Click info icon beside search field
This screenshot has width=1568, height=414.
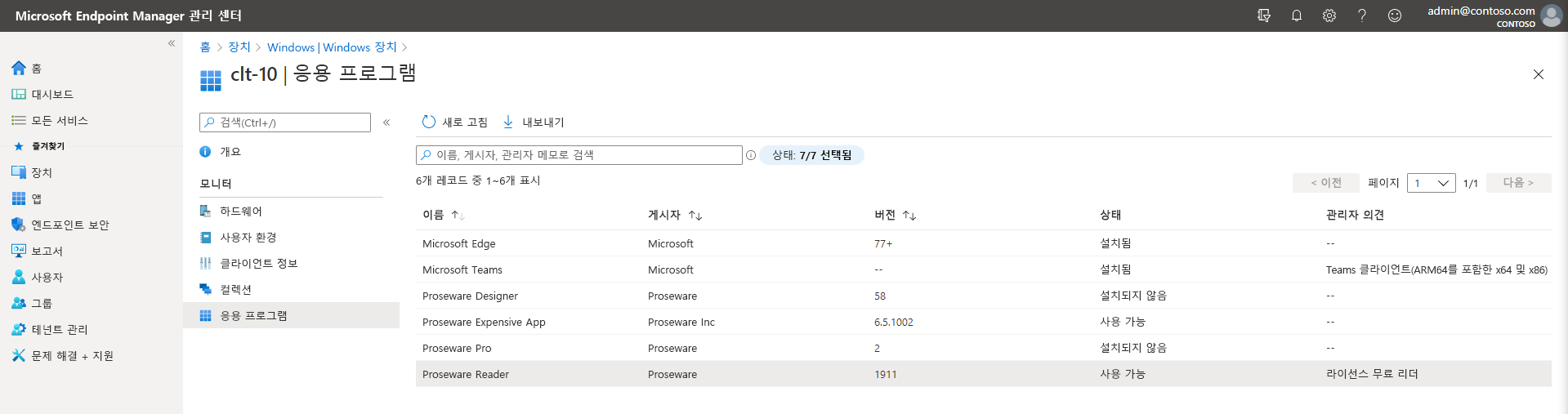coord(751,155)
